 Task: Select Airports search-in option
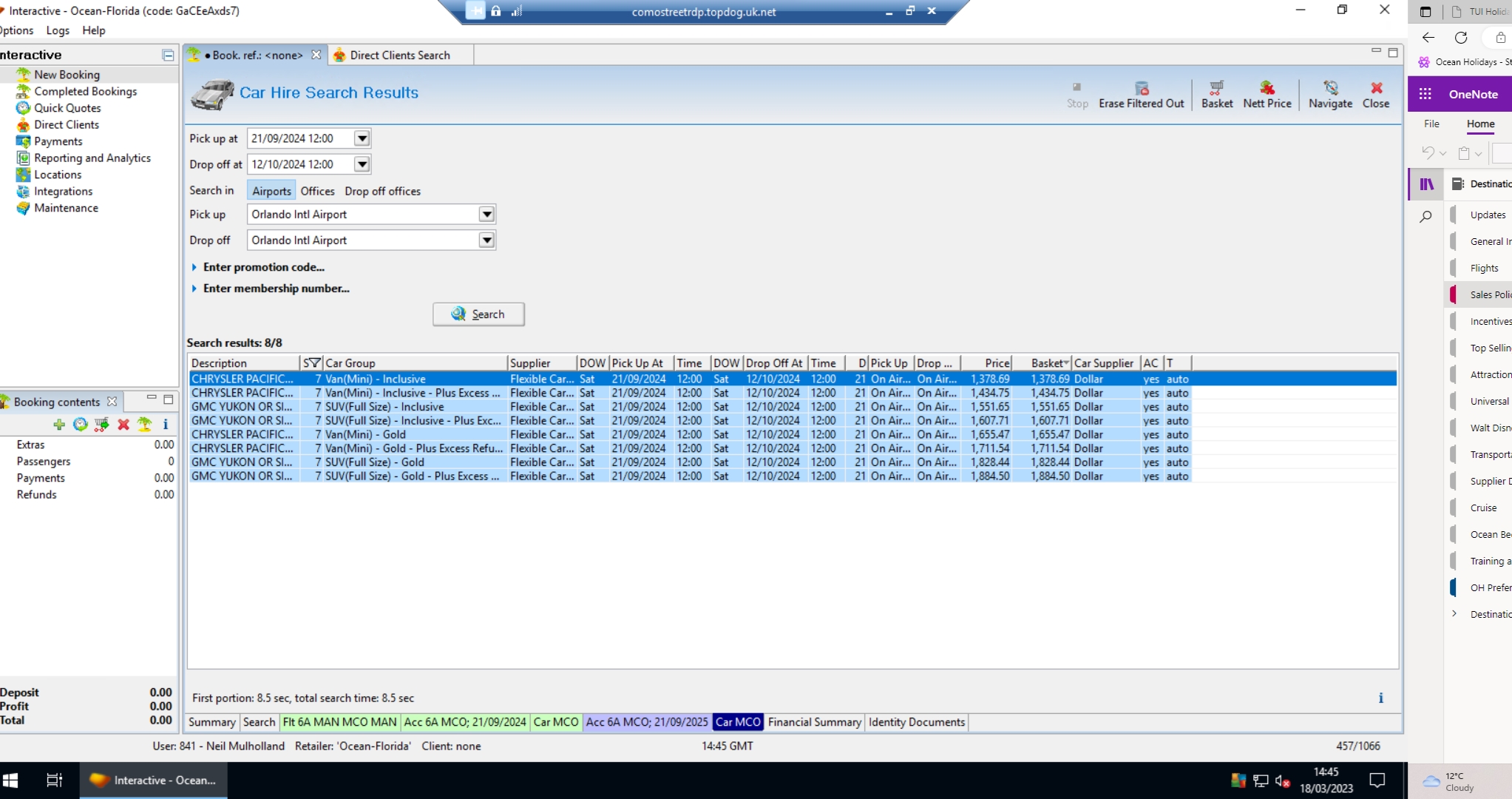click(271, 191)
